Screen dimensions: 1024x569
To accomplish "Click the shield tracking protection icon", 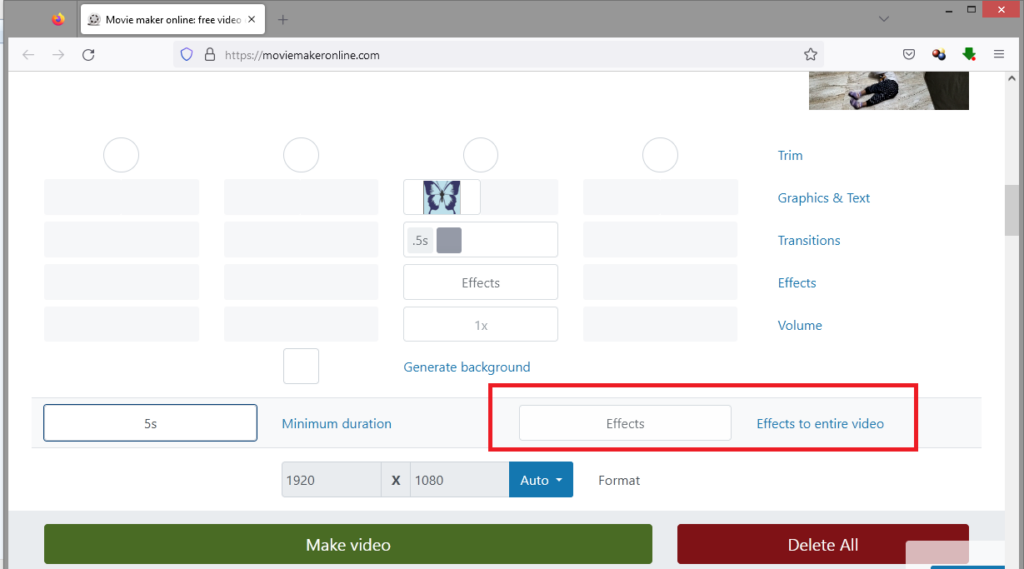I will point(186,55).
